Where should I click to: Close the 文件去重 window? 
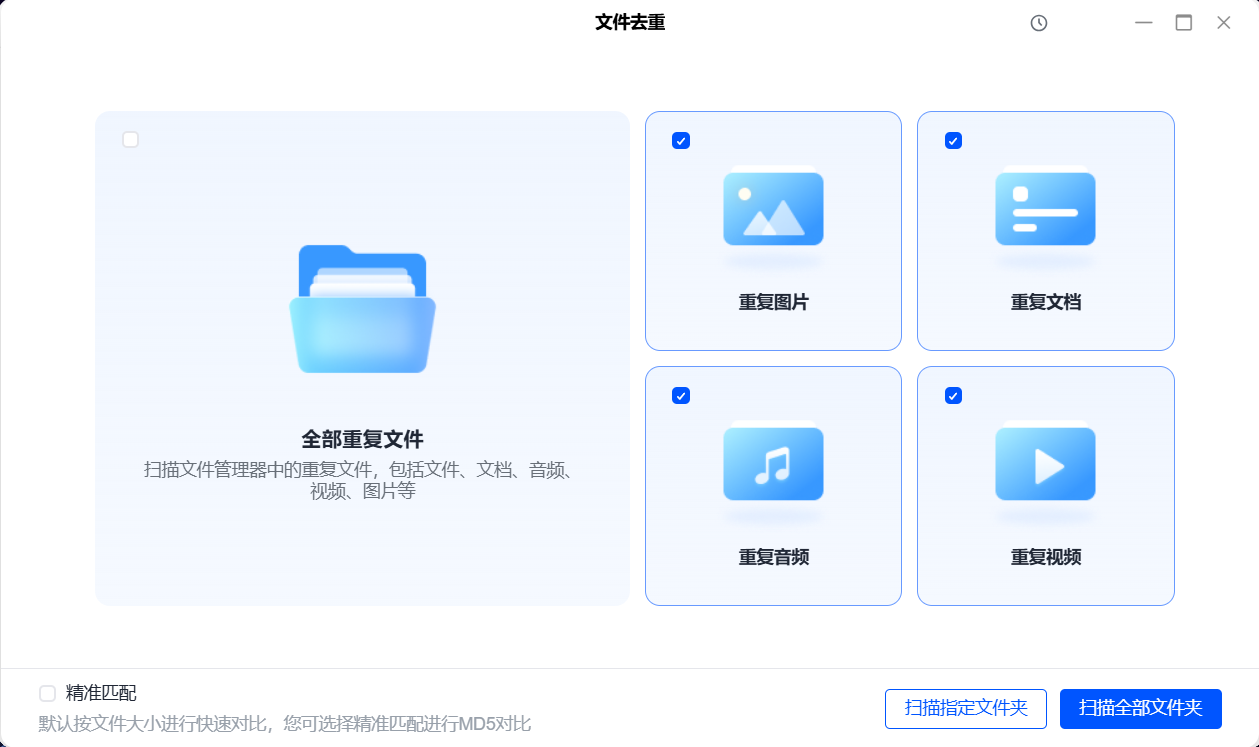(1224, 23)
